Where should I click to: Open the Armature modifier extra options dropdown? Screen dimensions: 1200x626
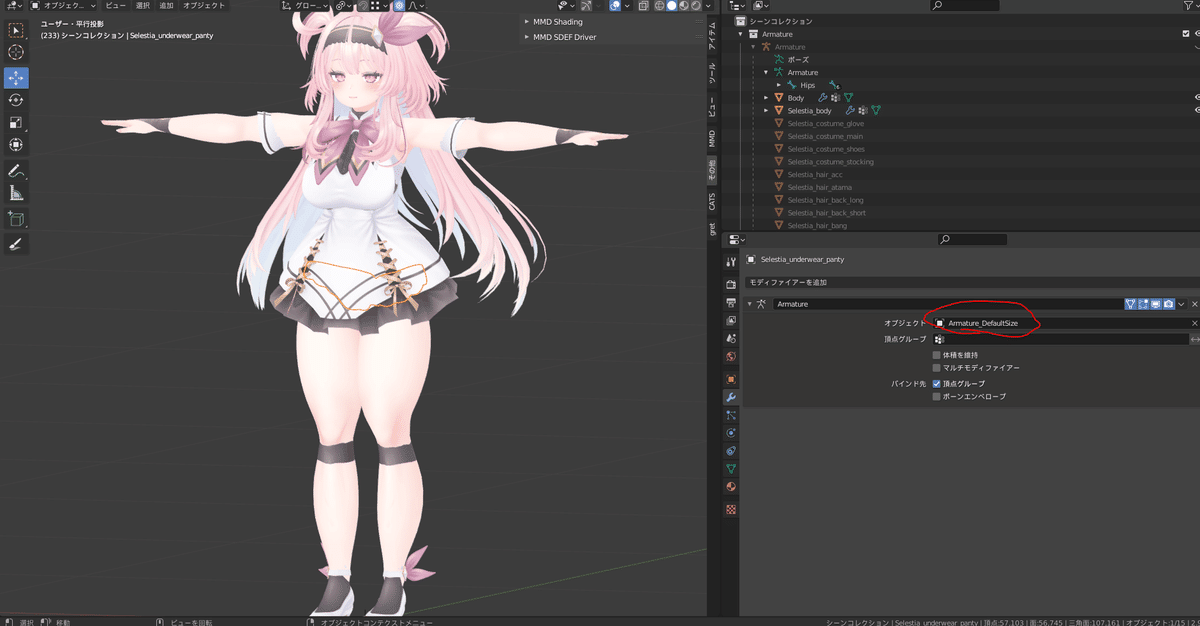coord(1181,304)
